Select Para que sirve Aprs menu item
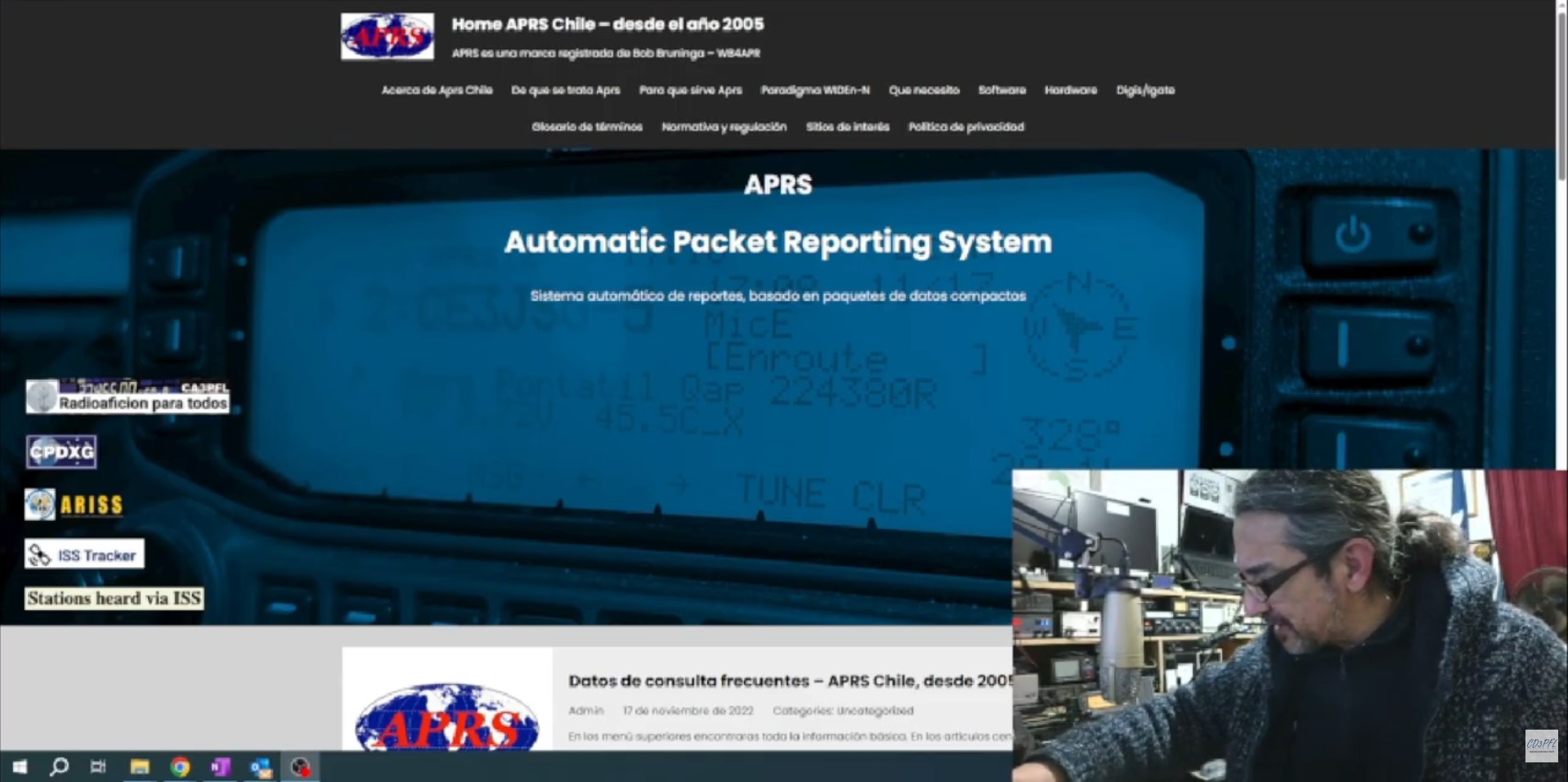The width and height of the screenshot is (1568, 782). coord(691,90)
